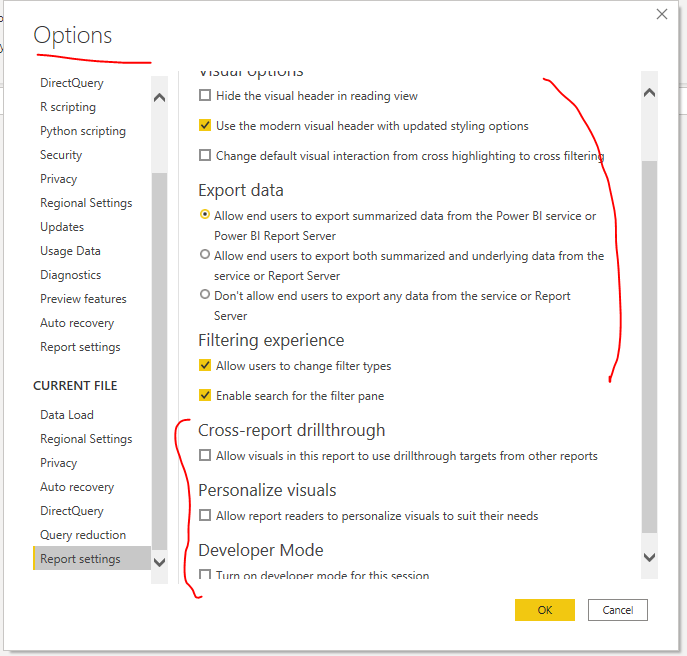This screenshot has width=687, height=656.
Task: Open Regional Settings under Current File
Action: click(86, 439)
